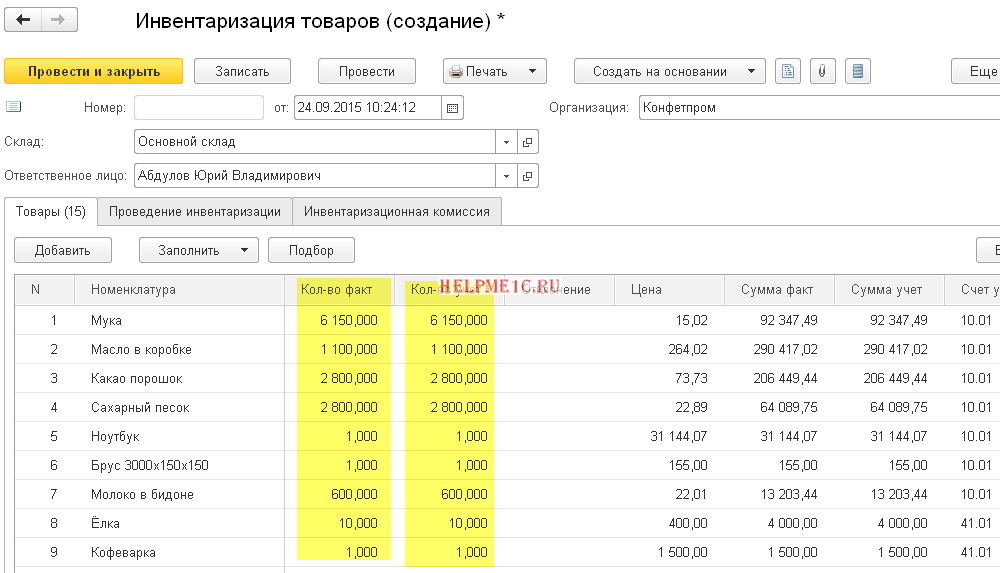1000x573 pixels.
Task: Click the Номер input field
Action: point(198,107)
